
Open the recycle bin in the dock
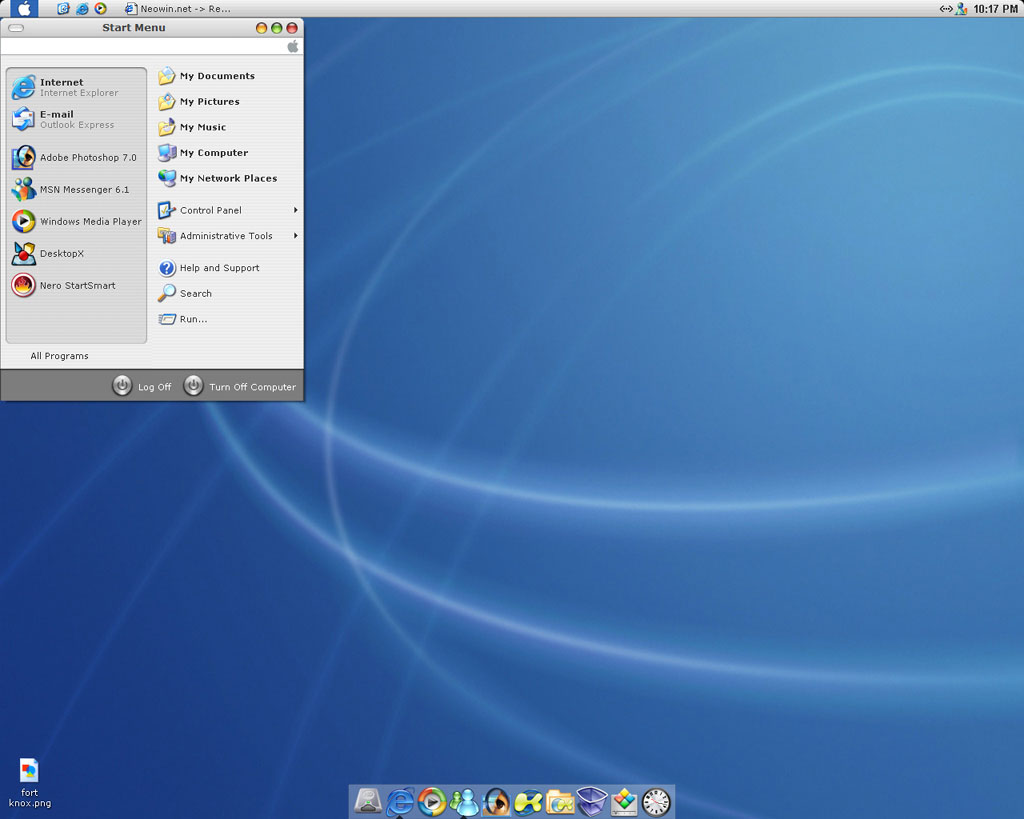[592, 801]
